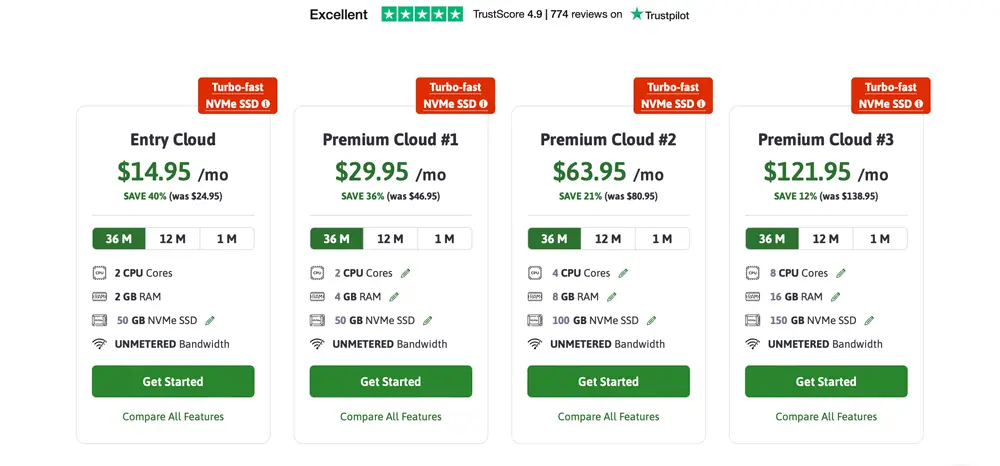Click Get Started under Entry Cloud
The image size is (1000, 466).
pyautogui.click(x=173, y=381)
